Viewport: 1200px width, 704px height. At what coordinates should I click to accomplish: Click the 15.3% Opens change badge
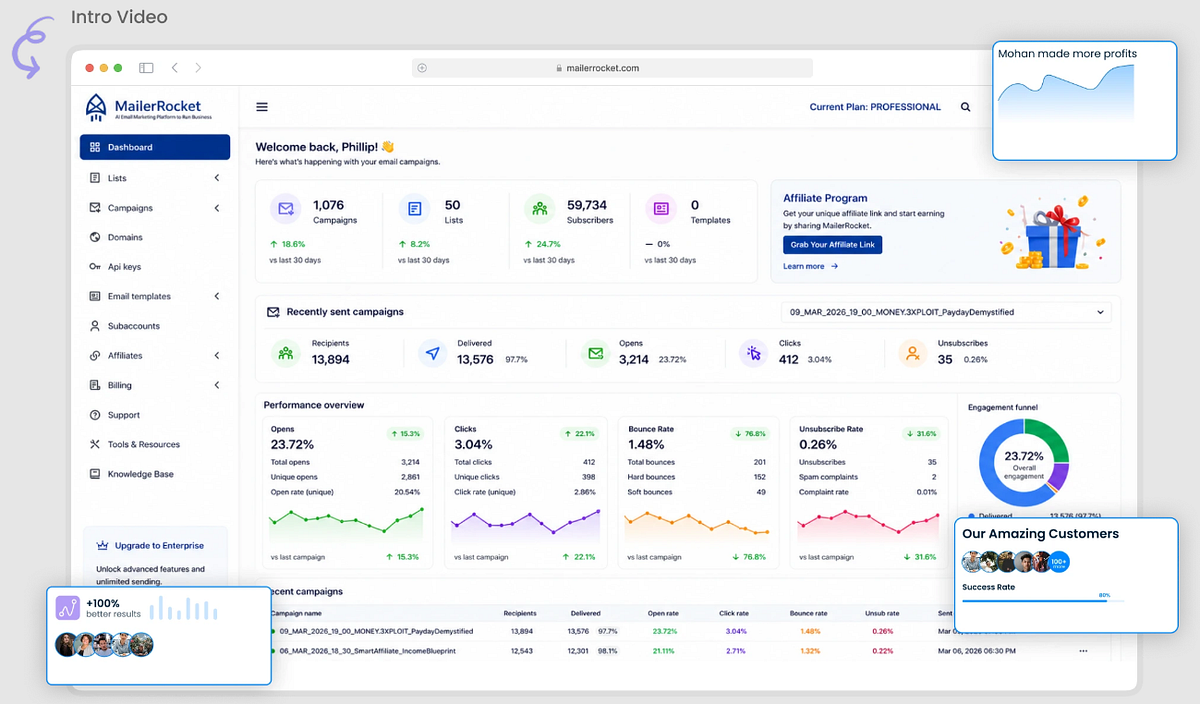tap(405, 434)
